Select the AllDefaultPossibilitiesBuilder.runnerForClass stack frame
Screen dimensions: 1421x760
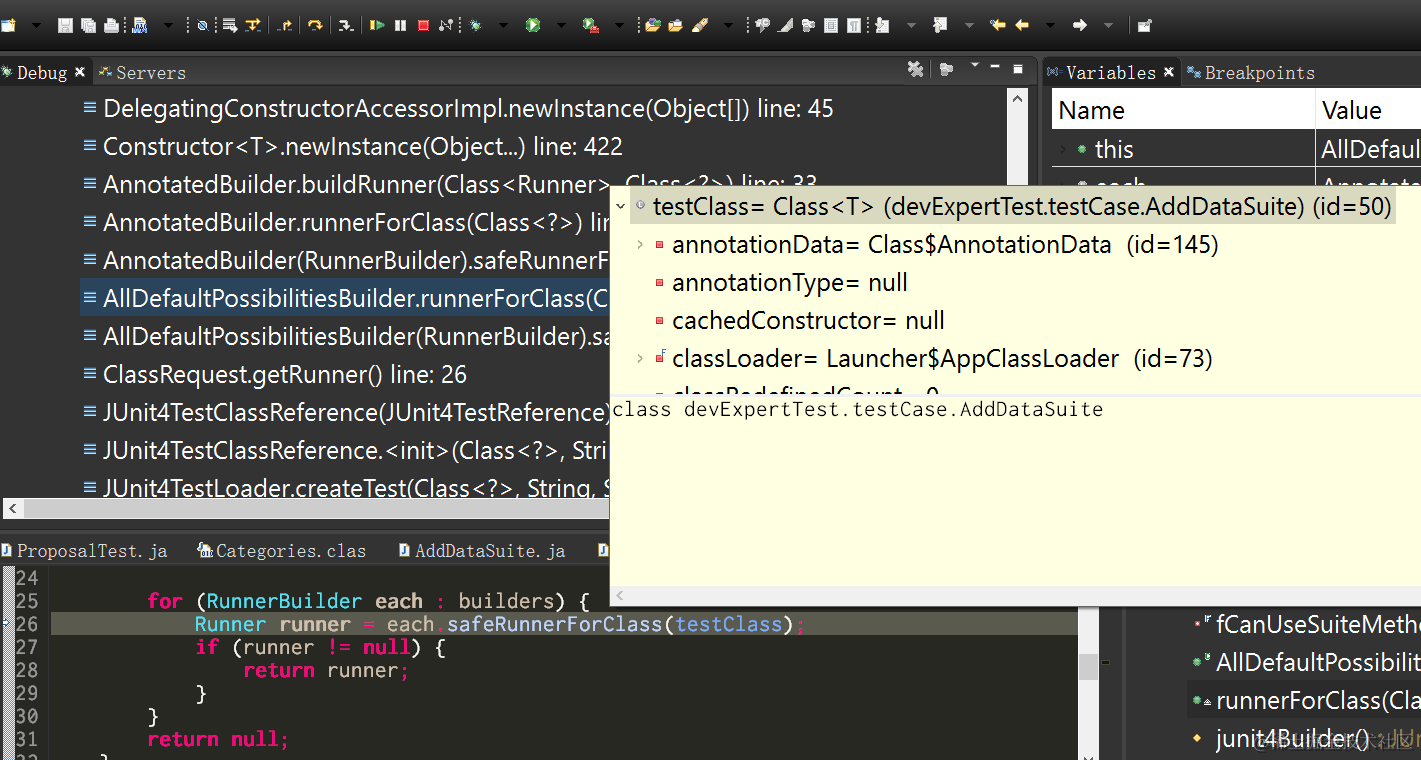pos(345,298)
